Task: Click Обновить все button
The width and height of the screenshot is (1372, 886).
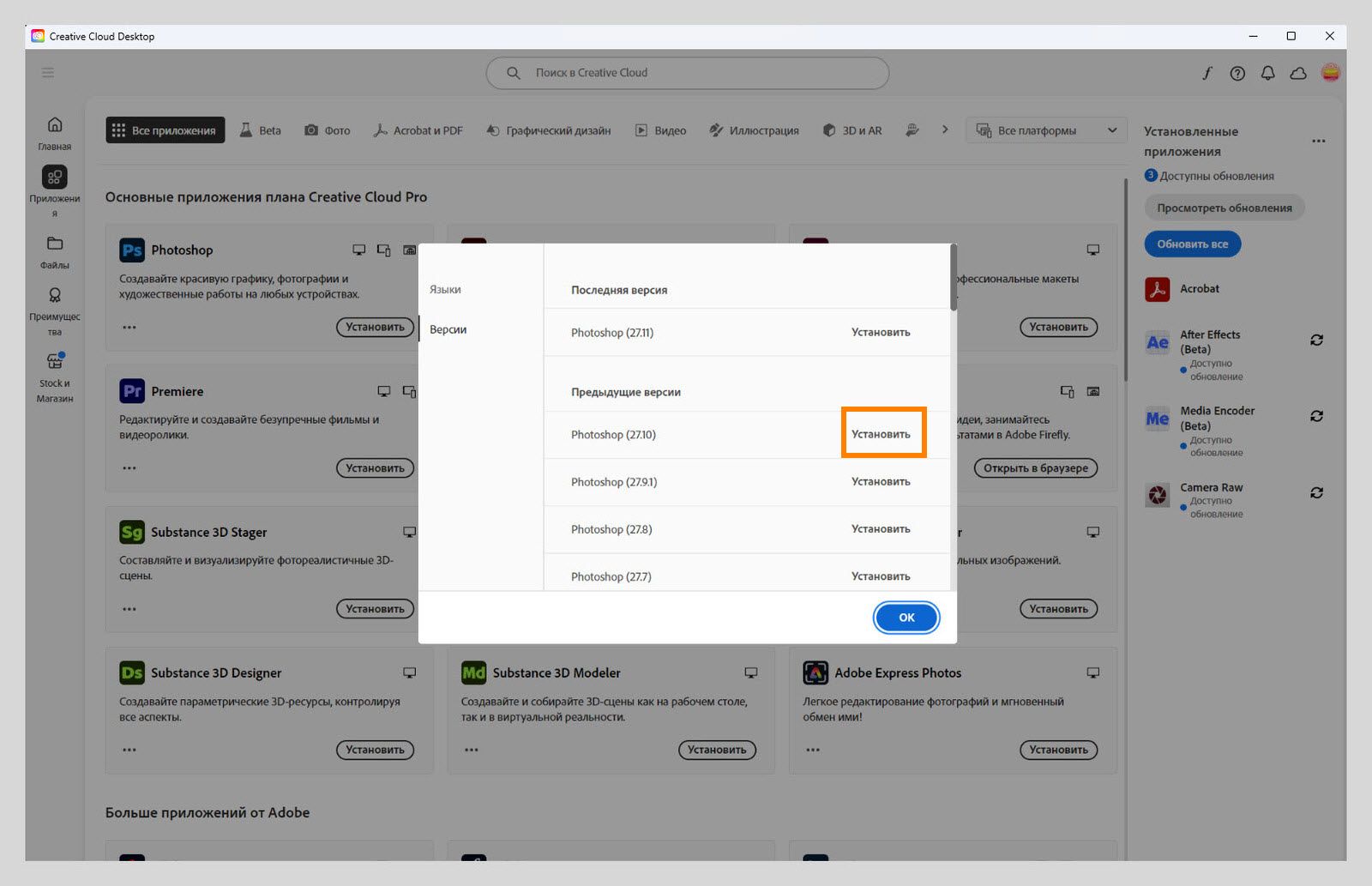Action: point(1193,244)
